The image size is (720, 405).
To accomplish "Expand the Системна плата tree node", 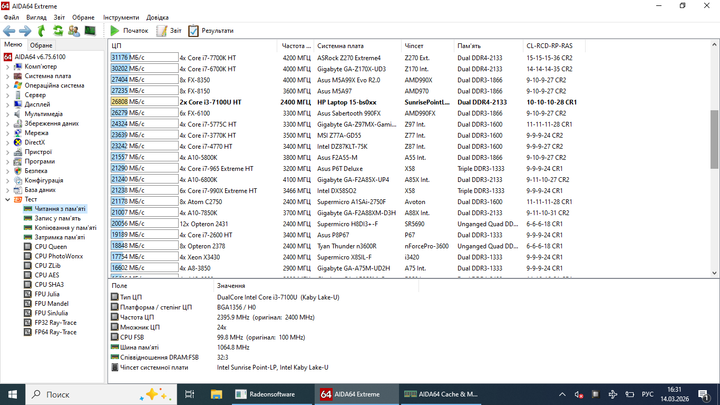I will 7,76.
